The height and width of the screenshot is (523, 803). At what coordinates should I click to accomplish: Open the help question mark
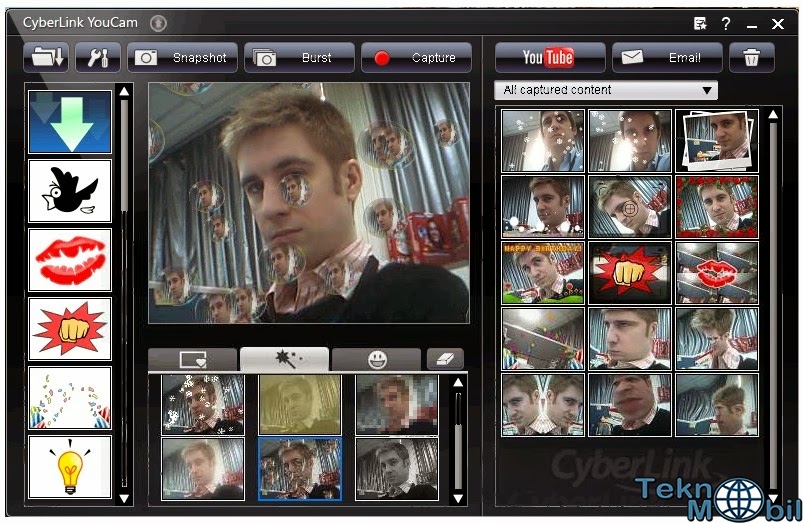726,24
